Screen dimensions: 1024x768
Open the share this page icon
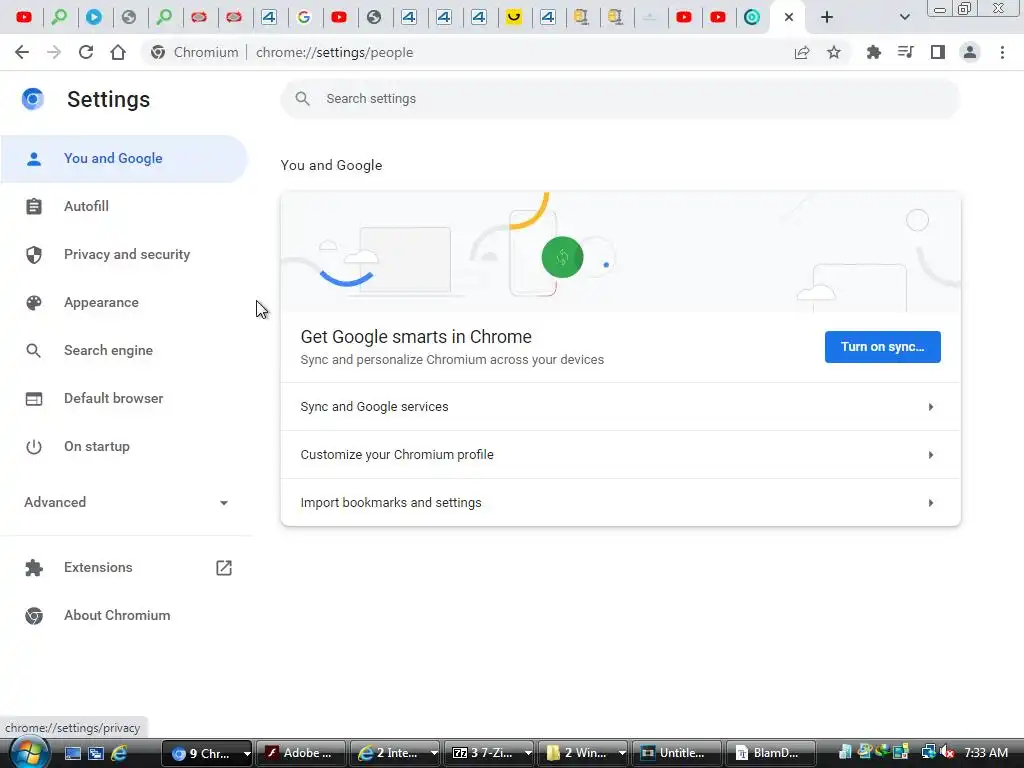pos(802,52)
